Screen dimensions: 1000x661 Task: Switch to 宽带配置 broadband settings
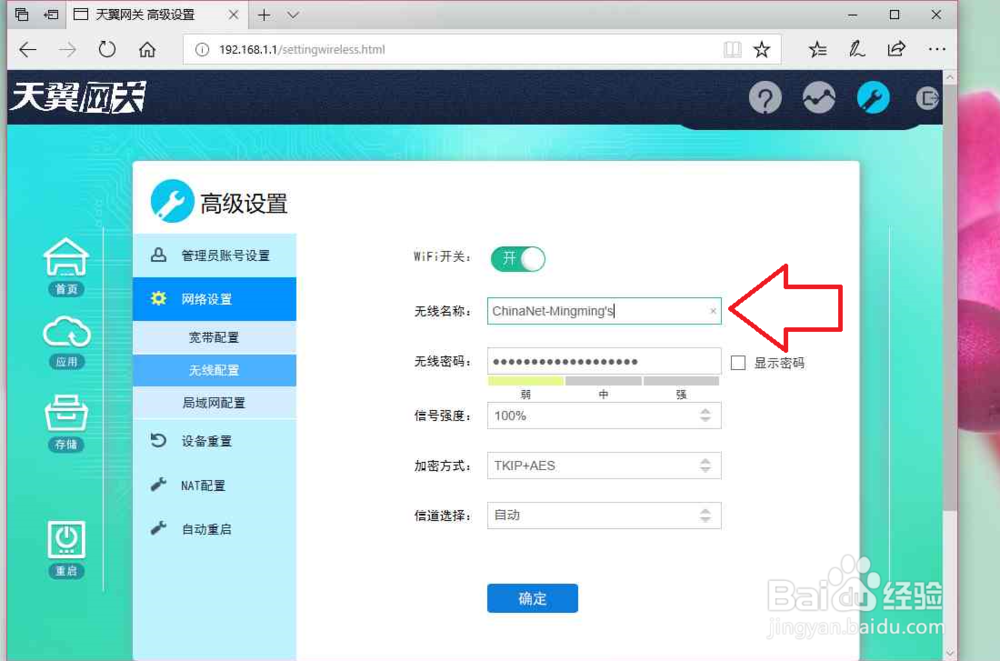point(214,338)
